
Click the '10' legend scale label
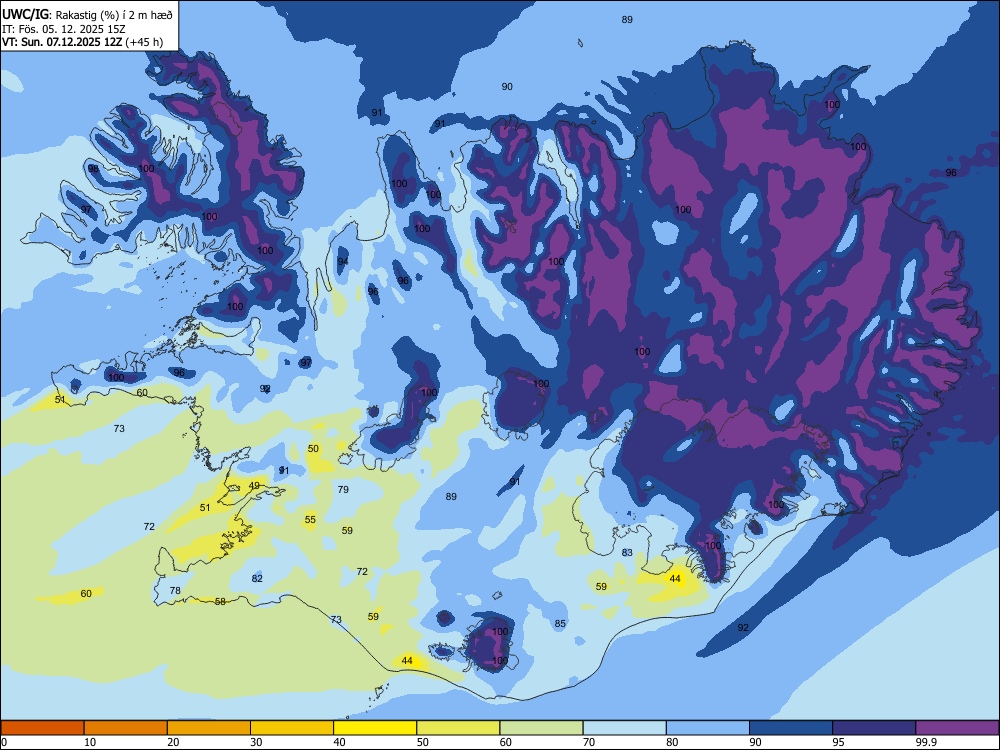click(x=90, y=742)
